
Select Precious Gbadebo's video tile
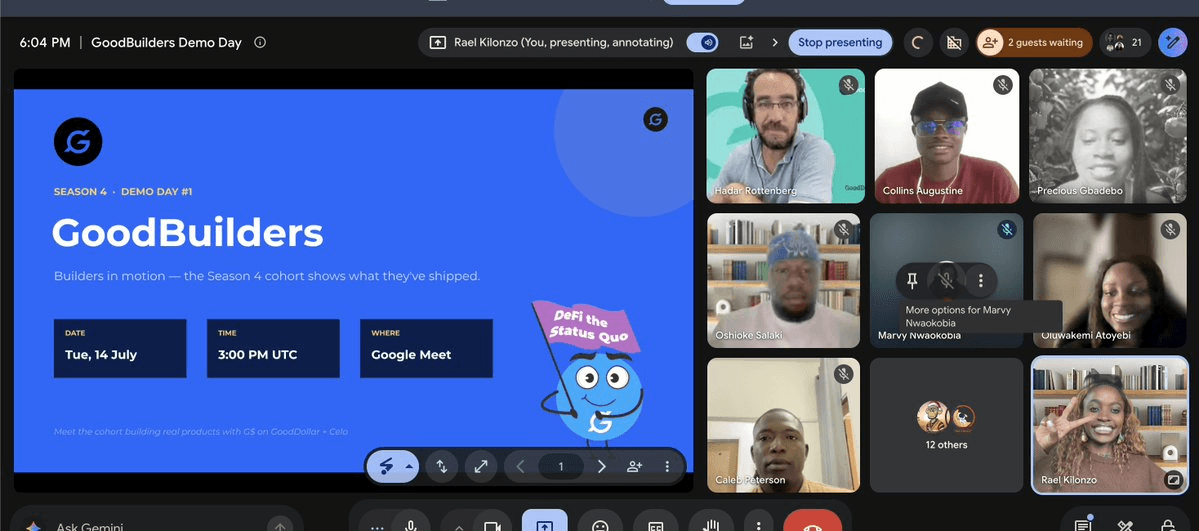point(1107,135)
